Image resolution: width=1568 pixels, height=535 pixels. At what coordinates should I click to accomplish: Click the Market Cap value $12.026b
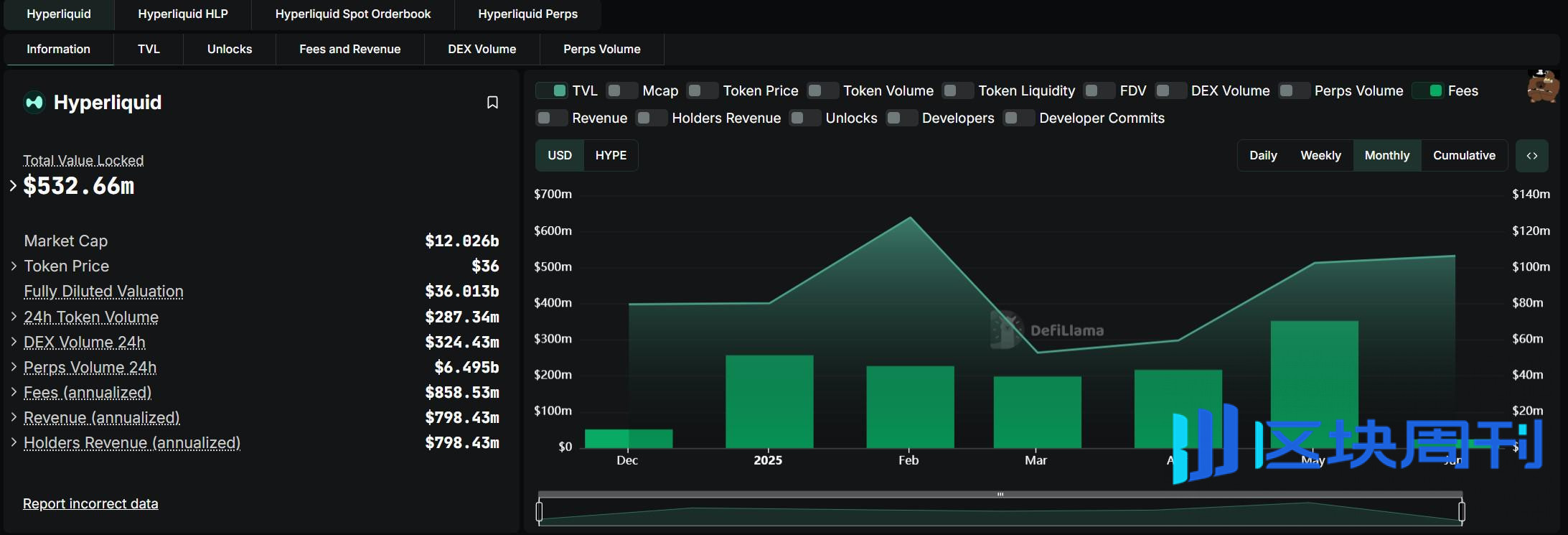461,241
